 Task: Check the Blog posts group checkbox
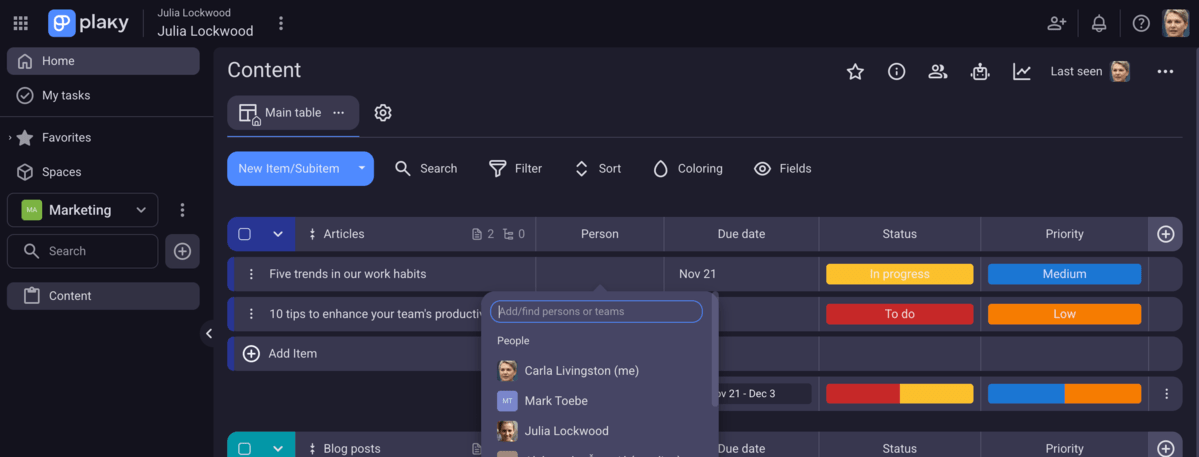[245, 449]
